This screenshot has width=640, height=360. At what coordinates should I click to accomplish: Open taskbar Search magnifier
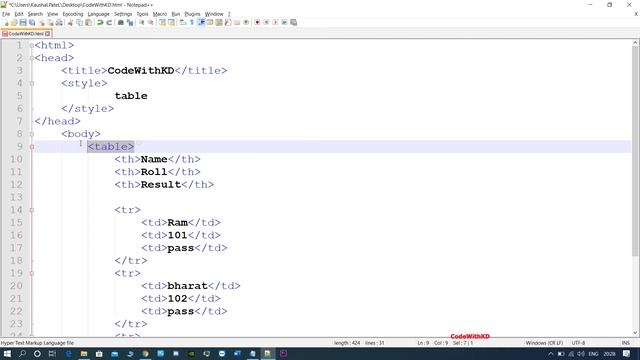coord(22,353)
